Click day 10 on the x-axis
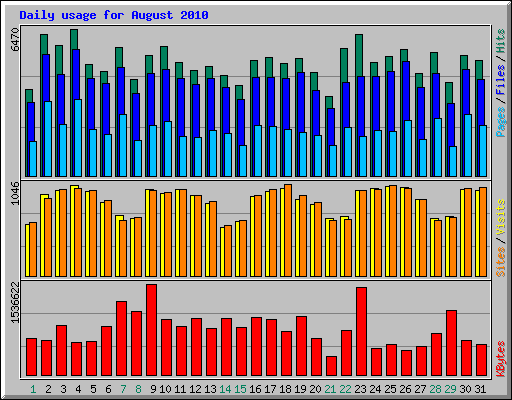The height and width of the screenshot is (400, 512). pyautogui.click(x=165, y=389)
